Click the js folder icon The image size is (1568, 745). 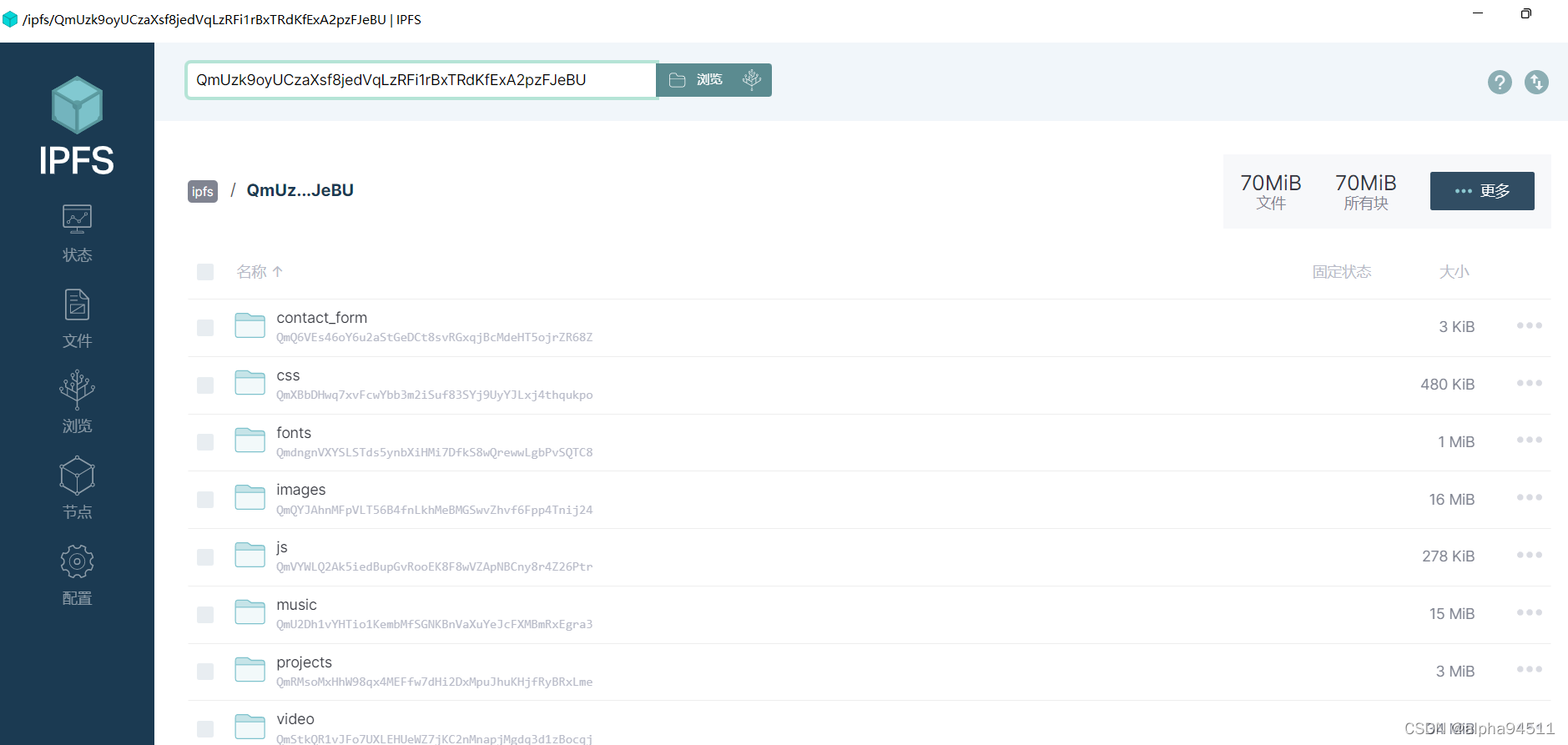pos(250,555)
